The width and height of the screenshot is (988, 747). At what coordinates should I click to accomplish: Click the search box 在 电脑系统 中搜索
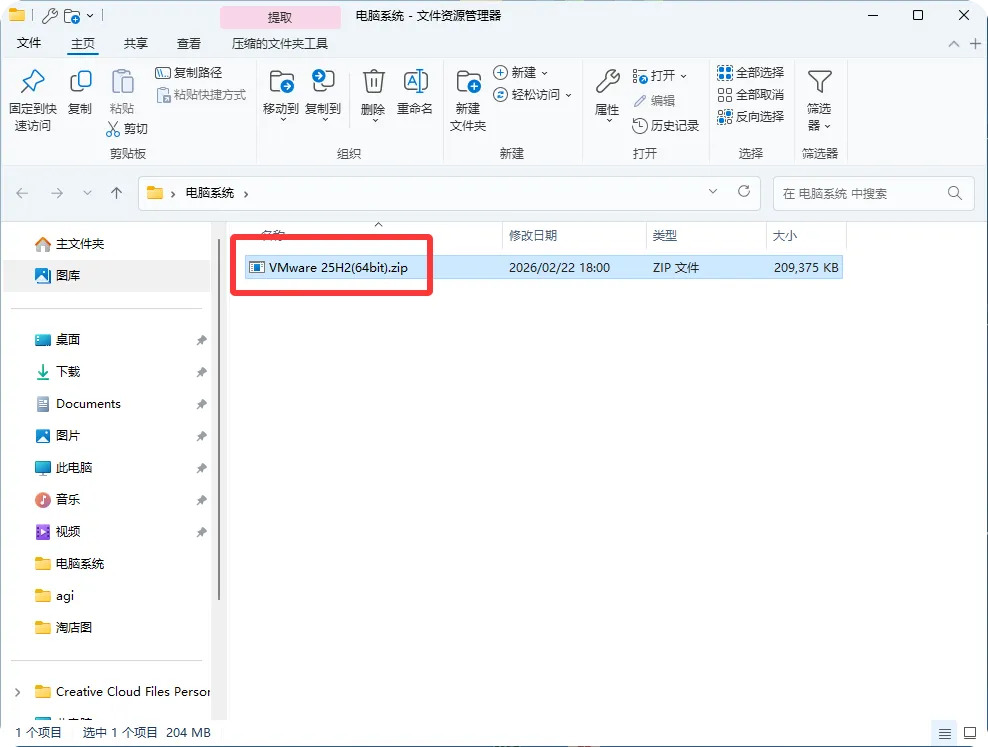coord(873,193)
